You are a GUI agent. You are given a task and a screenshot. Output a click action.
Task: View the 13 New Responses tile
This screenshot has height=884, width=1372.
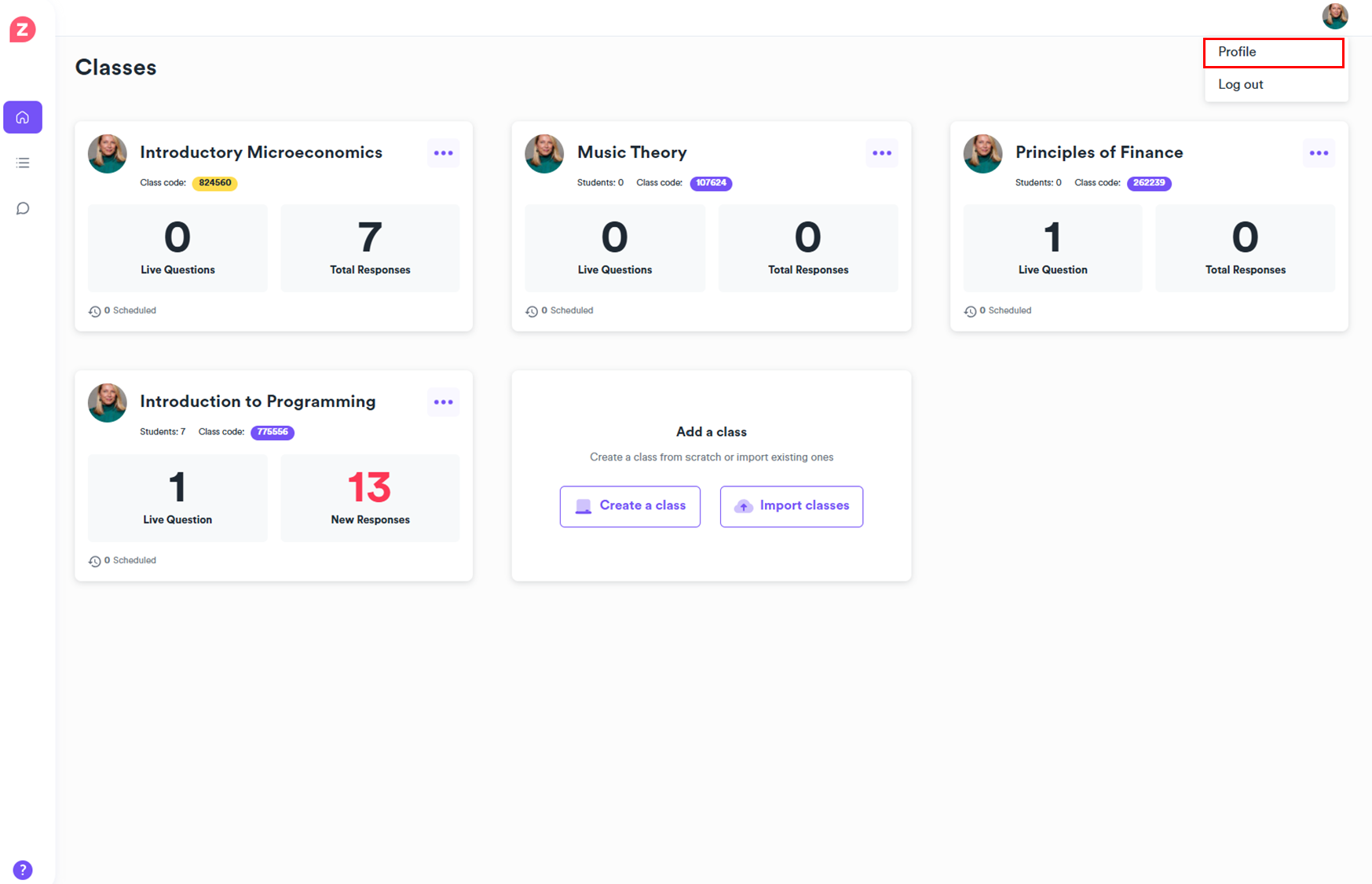(x=370, y=497)
